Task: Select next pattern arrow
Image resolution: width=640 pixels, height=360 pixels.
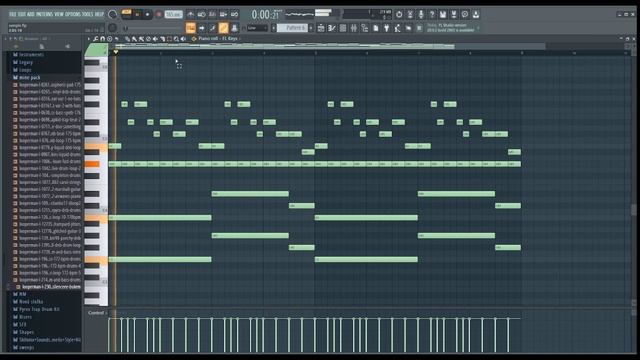Action: tap(311, 28)
